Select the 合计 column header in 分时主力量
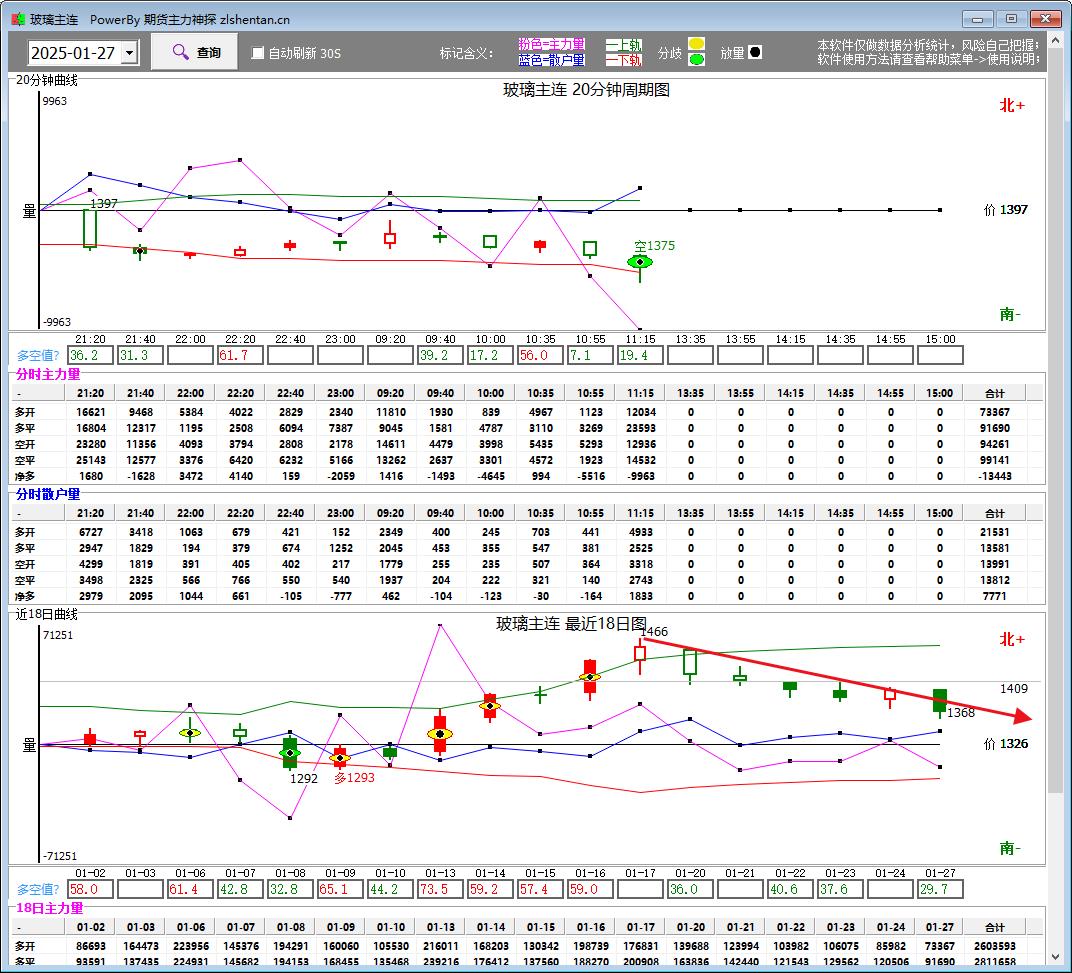The height and width of the screenshot is (973, 1072). pyautogui.click(x=994, y=393)
